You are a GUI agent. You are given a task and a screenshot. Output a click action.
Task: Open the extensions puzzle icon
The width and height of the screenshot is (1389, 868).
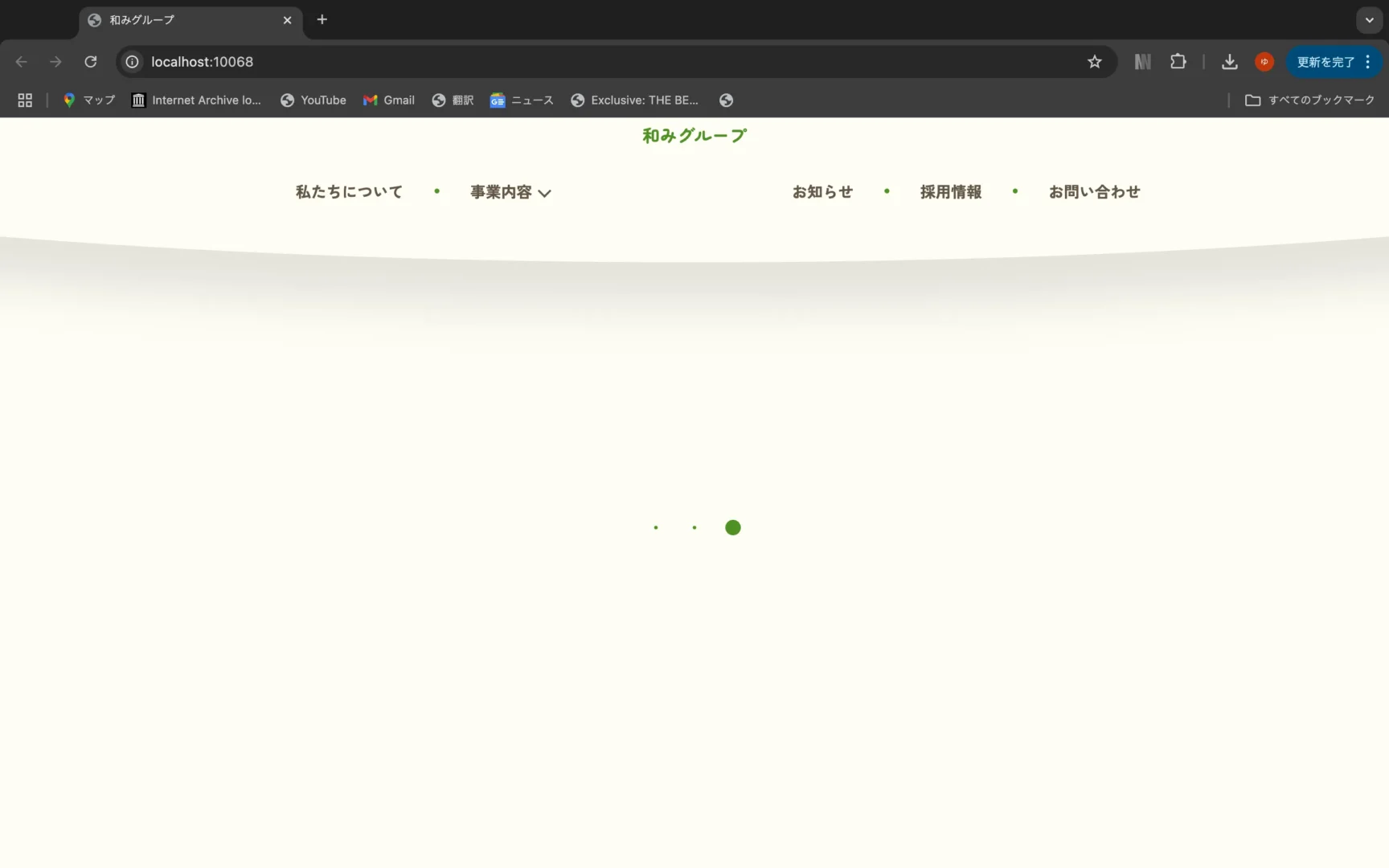coord(1178,62)
